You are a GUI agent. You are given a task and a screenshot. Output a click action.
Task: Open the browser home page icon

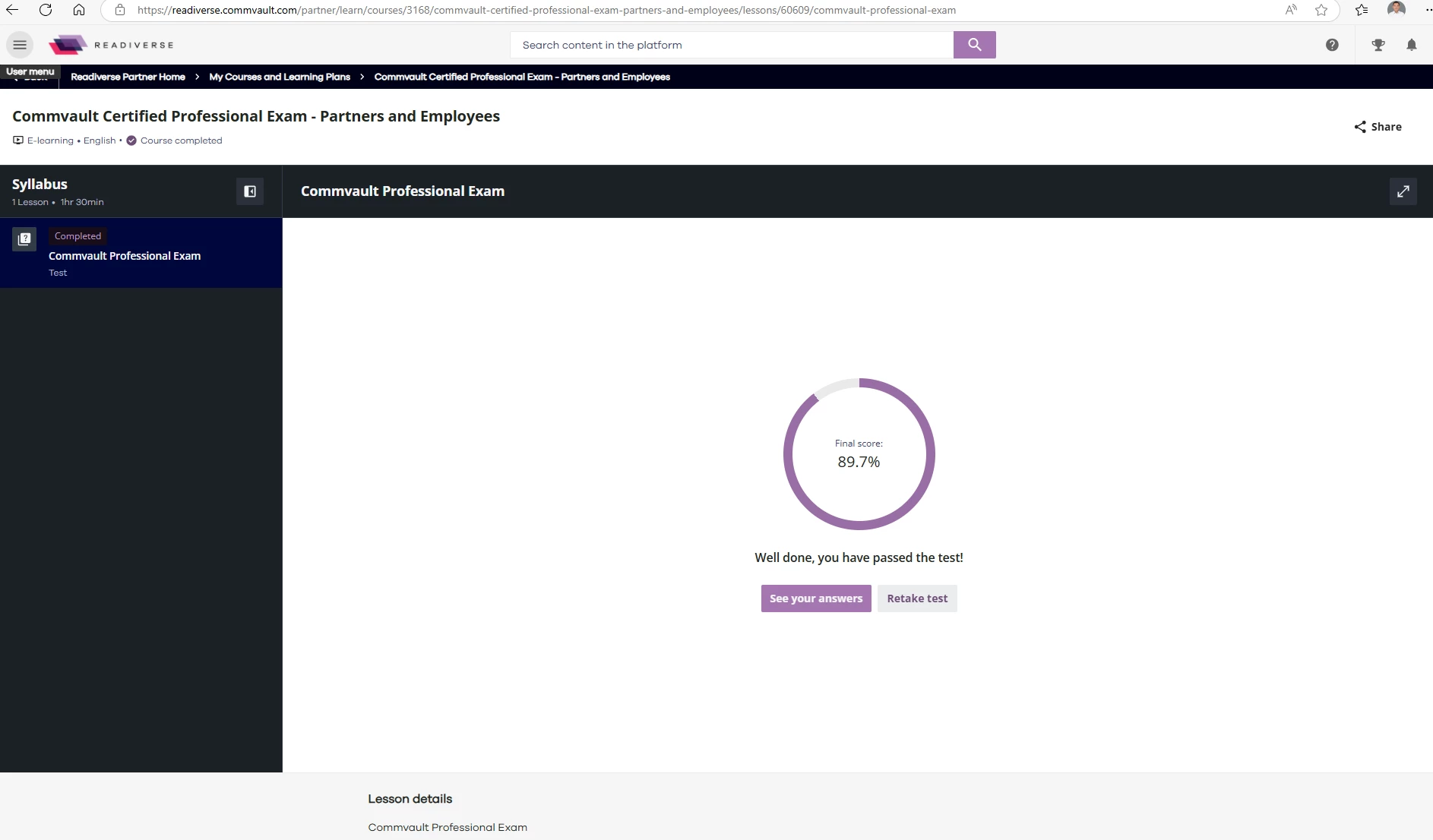[79, 10]
